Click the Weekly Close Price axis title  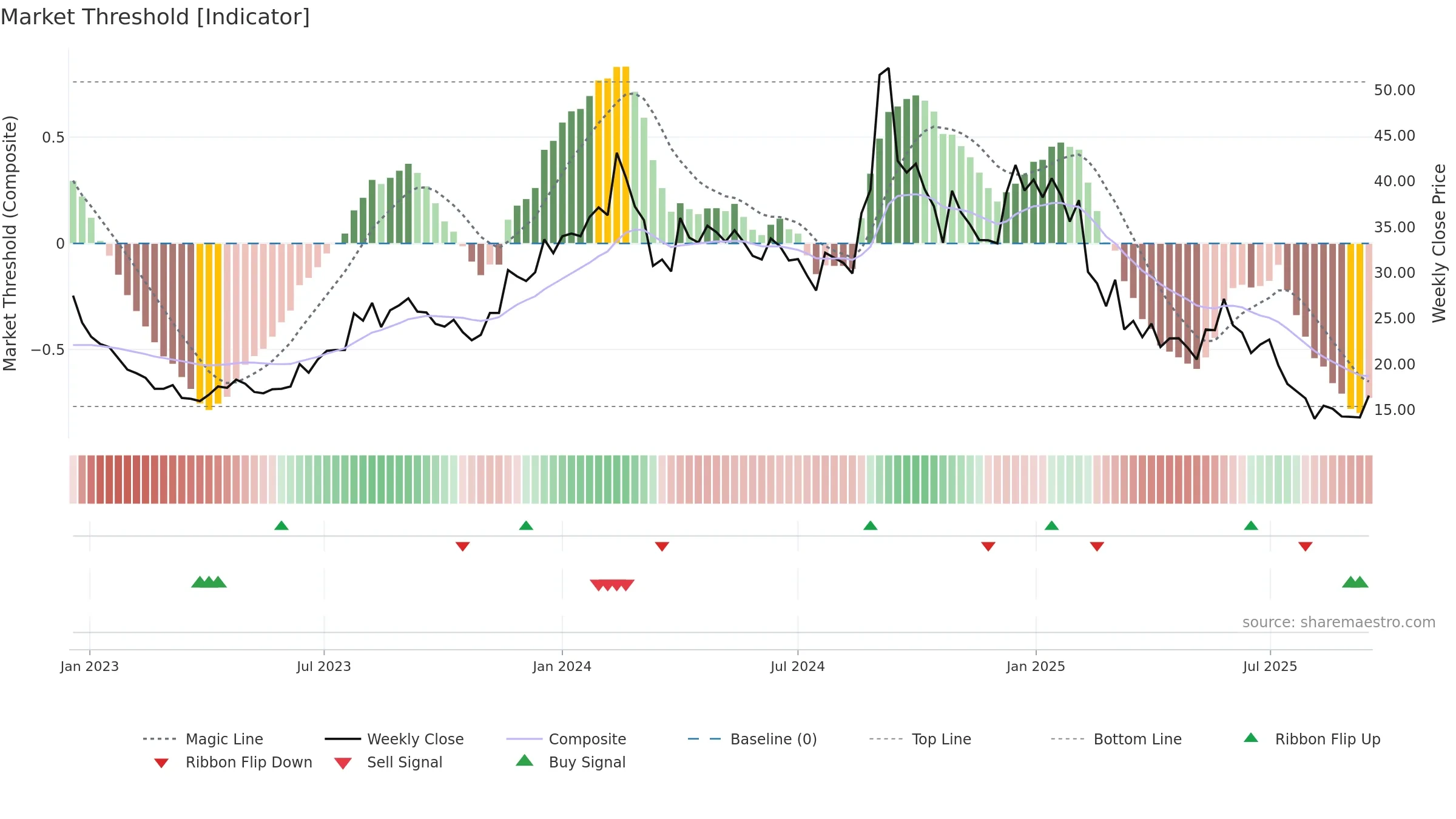pyautogui.click(x=1440, y=243)
